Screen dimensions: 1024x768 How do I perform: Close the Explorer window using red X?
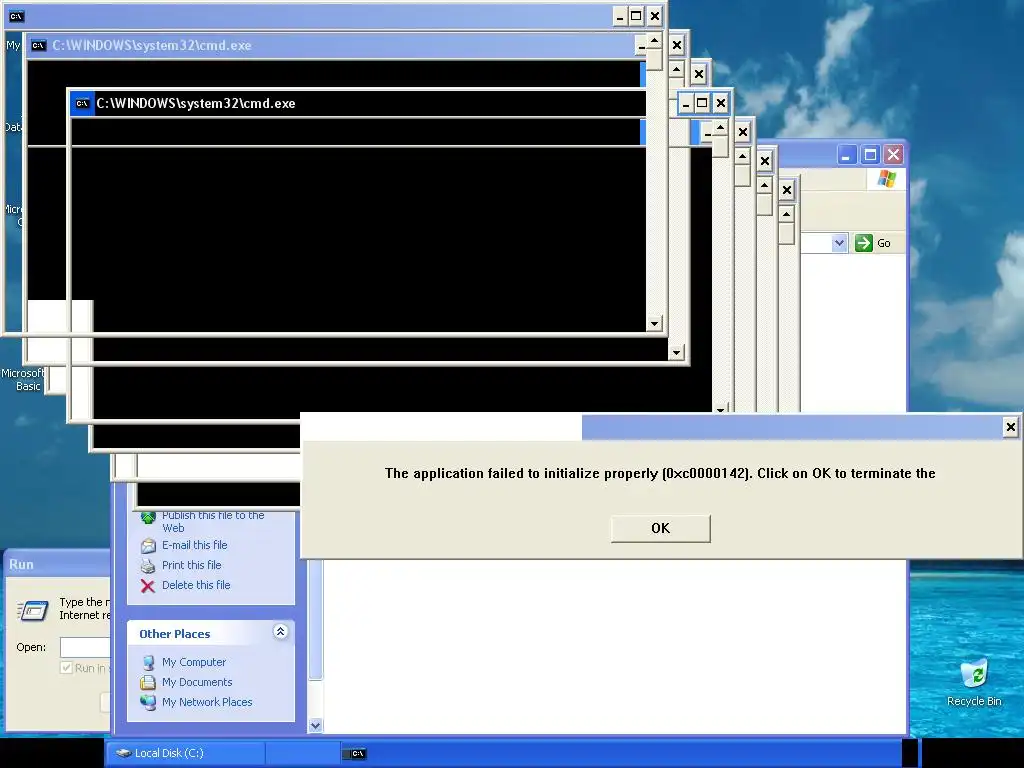click(893, 155)
